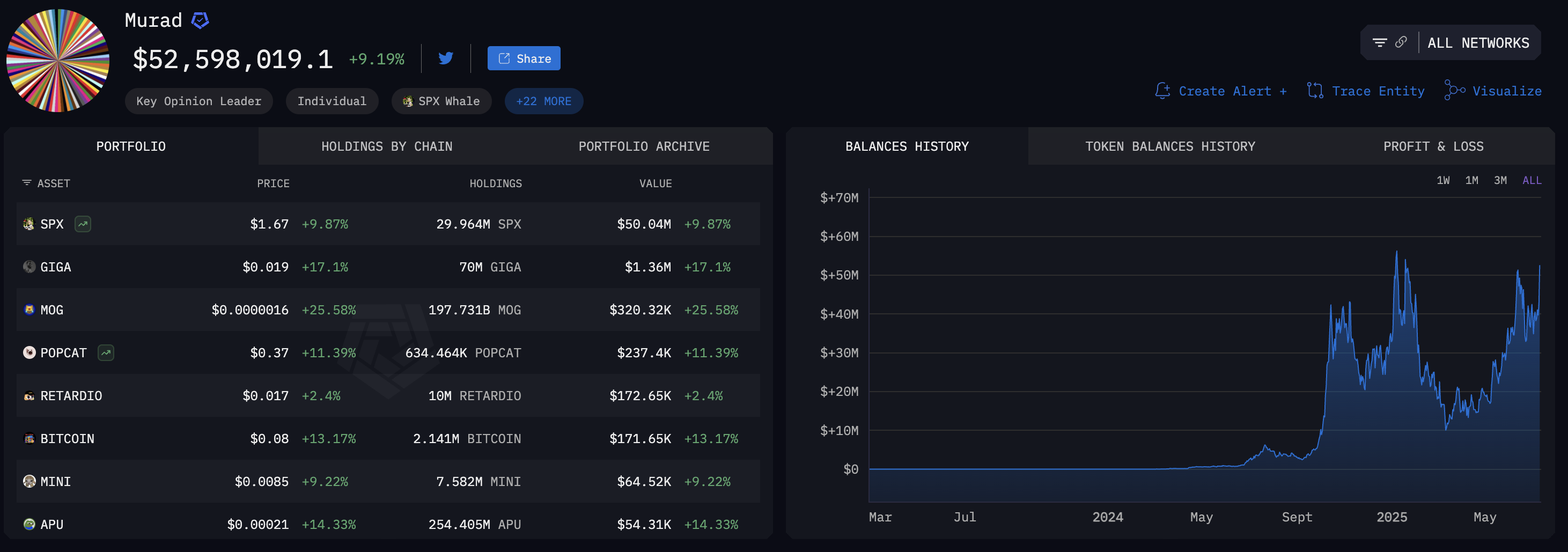Open the filter icon beside All Networks
This screenshot has width=1568, height=552.
(1379, 42)
